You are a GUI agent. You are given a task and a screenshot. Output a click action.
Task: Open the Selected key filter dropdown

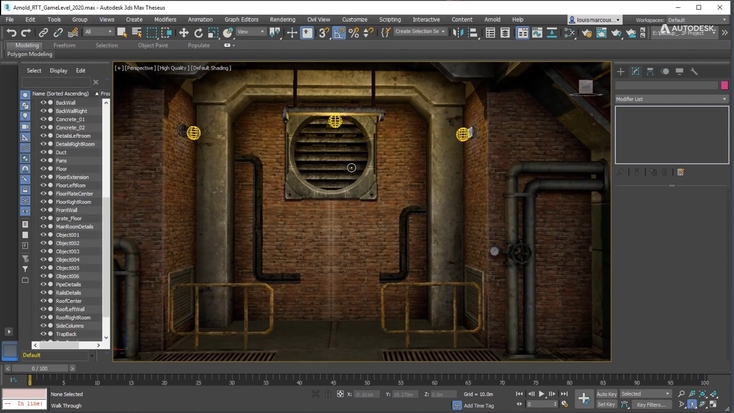click(646, 394)
